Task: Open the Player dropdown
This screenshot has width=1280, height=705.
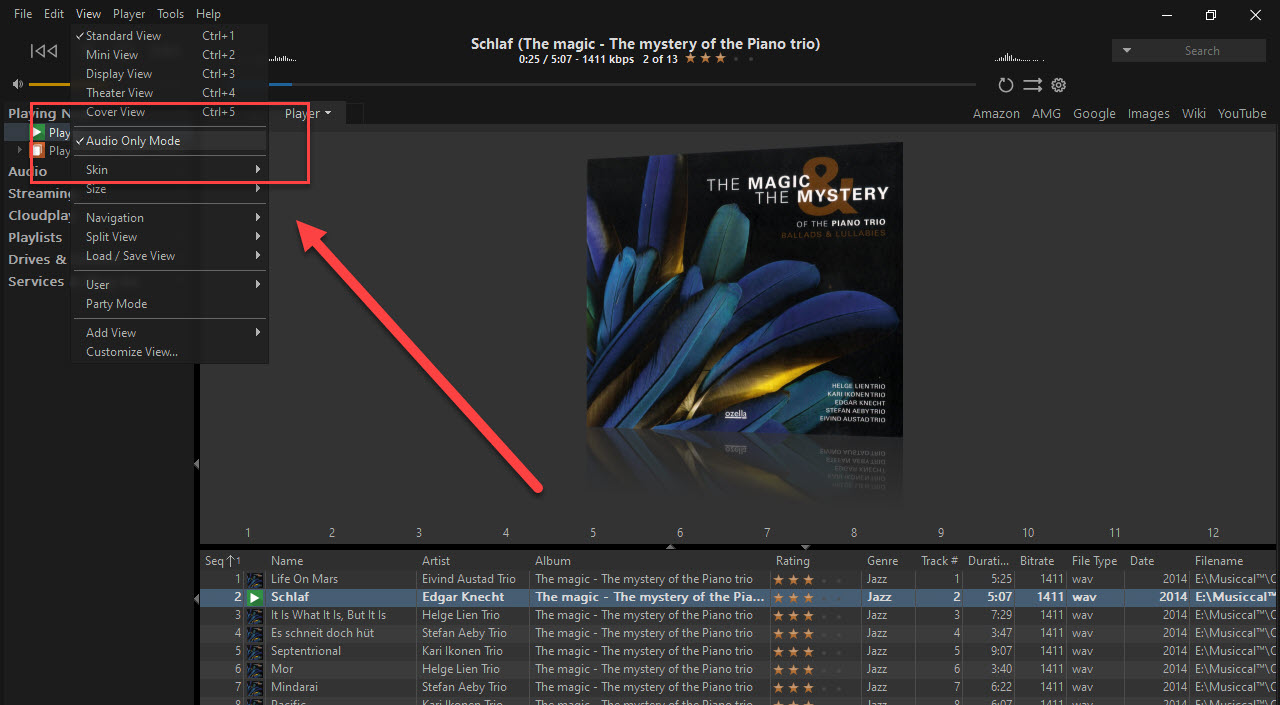Action: pyautogui.click(x=308, y=114)
